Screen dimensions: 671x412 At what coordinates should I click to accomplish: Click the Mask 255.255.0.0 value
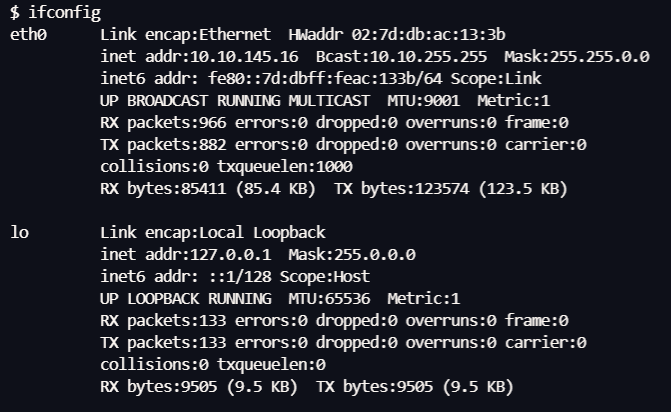click(576, 57)
